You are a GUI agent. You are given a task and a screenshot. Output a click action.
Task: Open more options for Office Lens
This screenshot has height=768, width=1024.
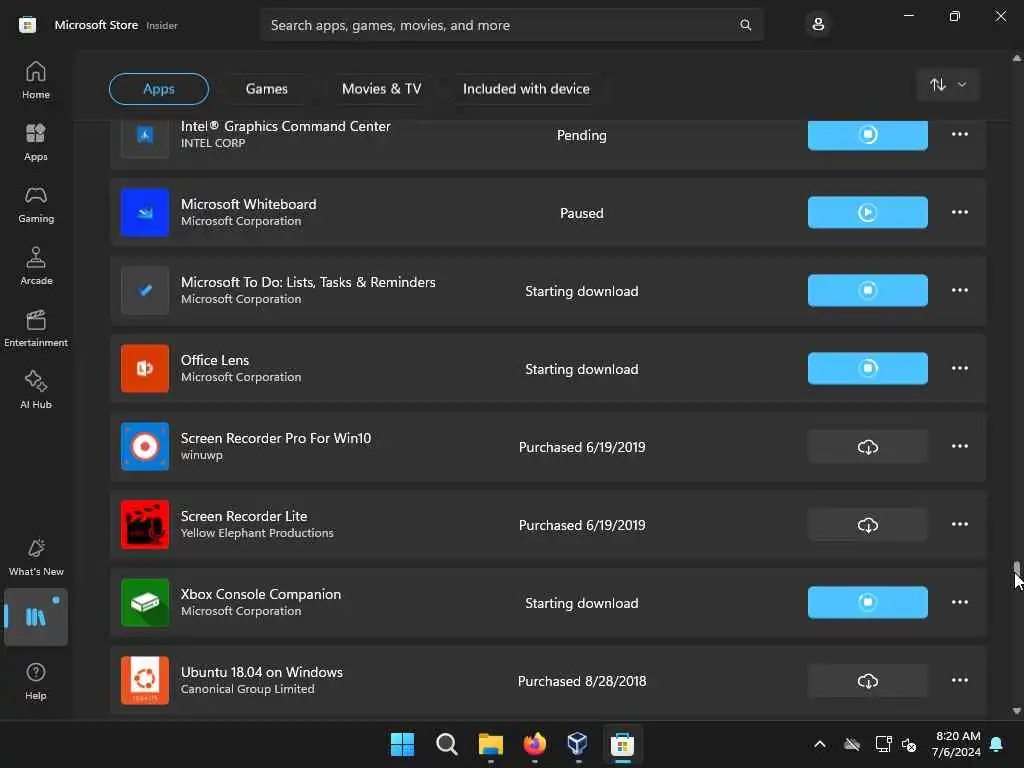[x=959, y=368]
